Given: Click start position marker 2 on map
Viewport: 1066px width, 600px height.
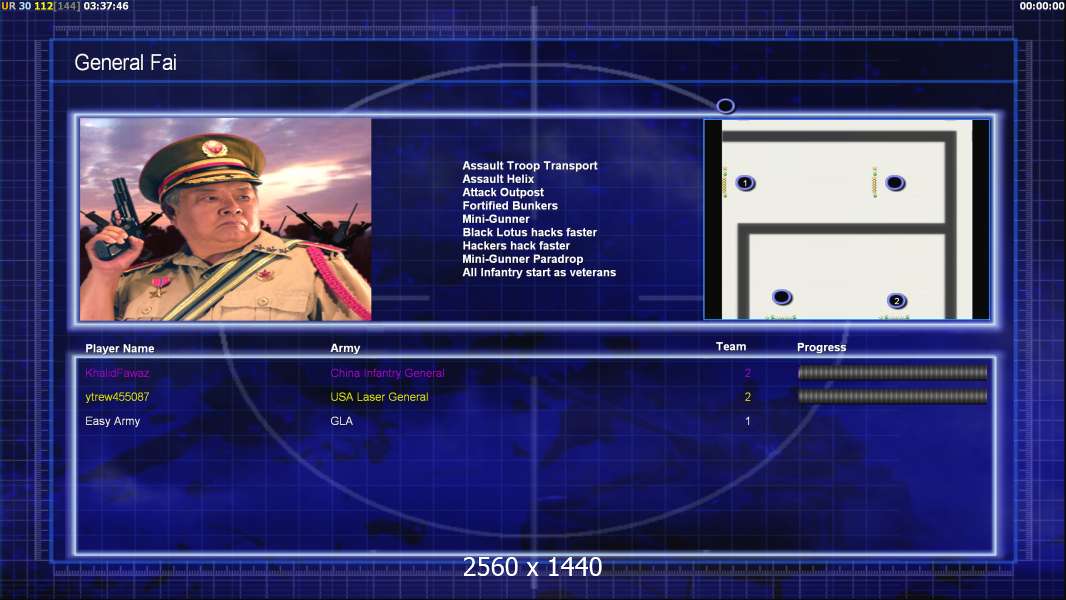Looking at the screenshot, I should (x=897, y=301).
